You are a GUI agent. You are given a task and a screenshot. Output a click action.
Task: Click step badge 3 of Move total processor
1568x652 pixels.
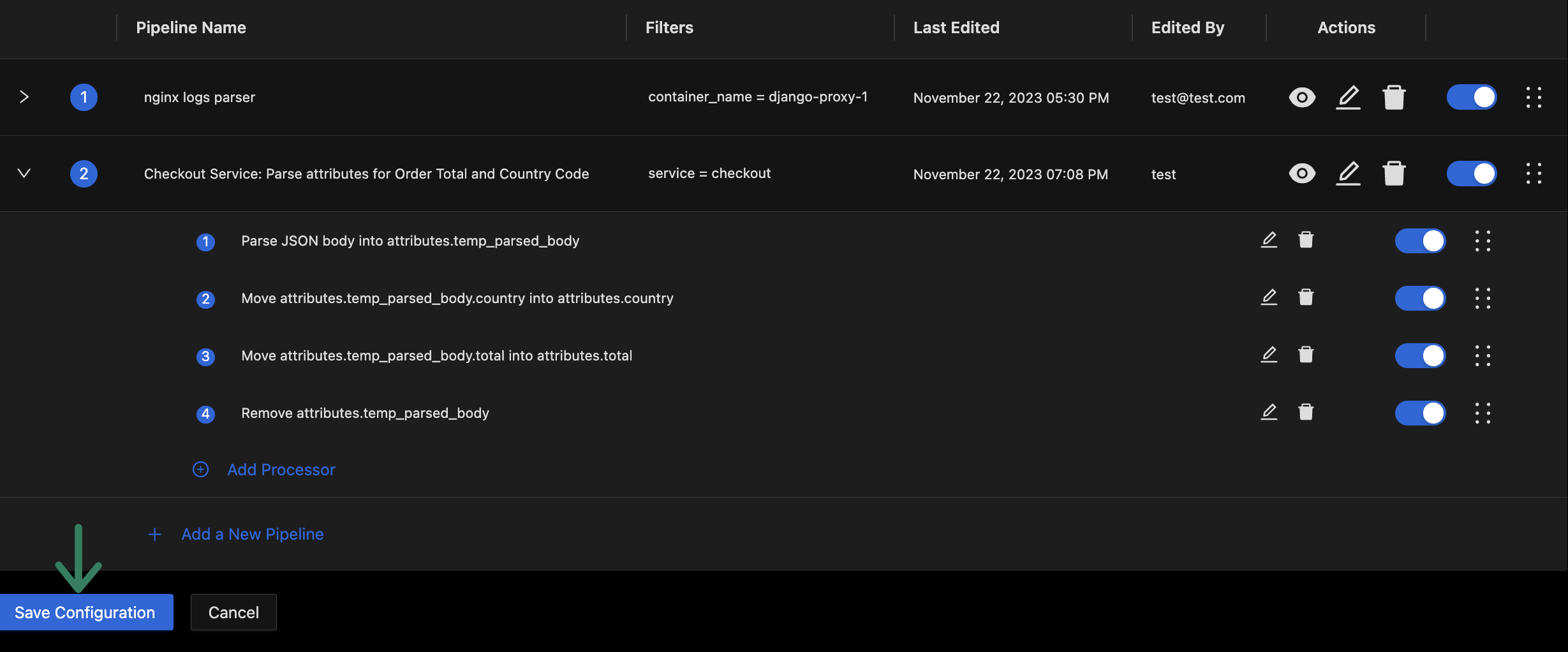coord(205,357)
